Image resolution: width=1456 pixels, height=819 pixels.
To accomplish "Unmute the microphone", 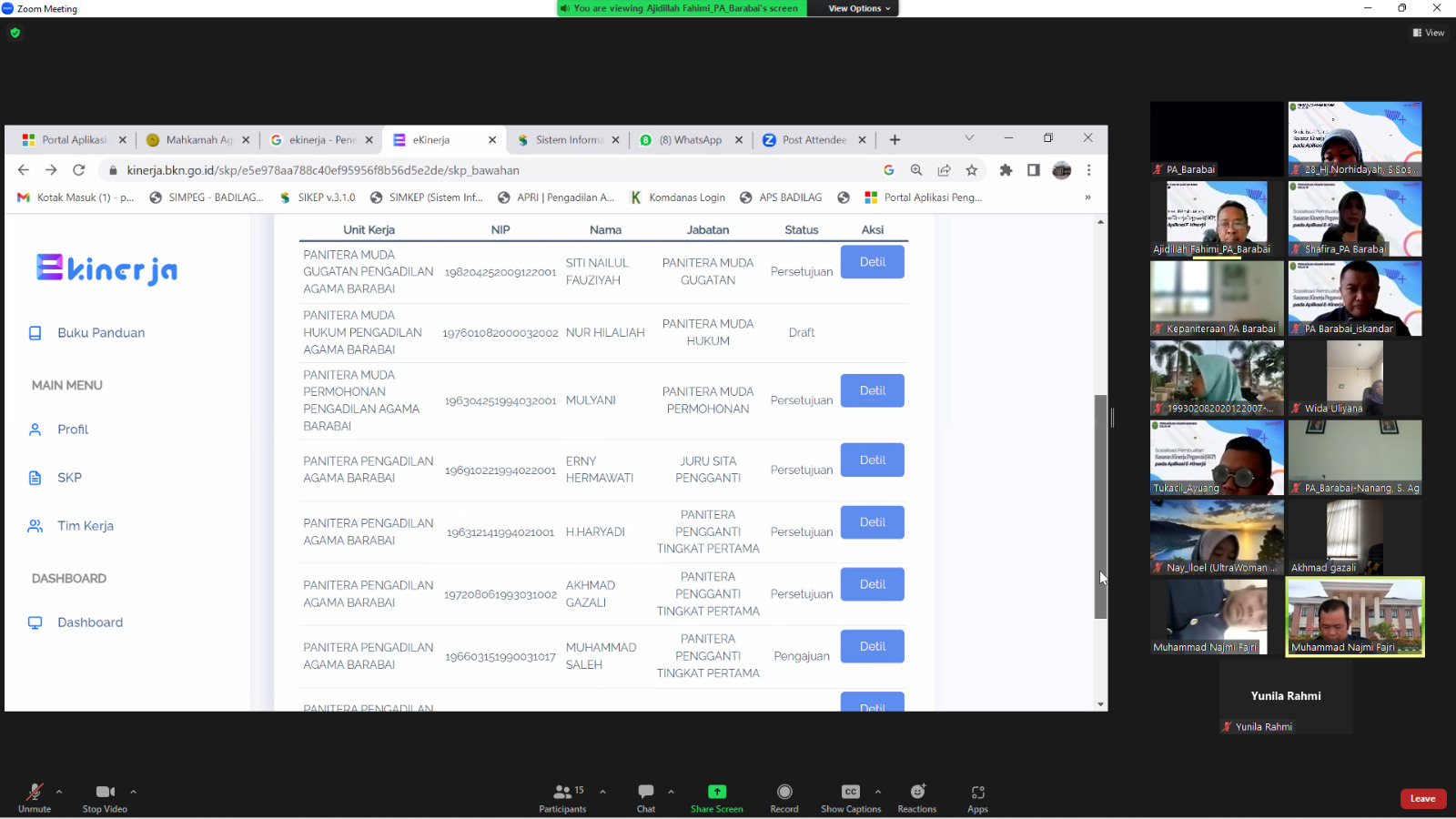I will (x=35, y=792).
